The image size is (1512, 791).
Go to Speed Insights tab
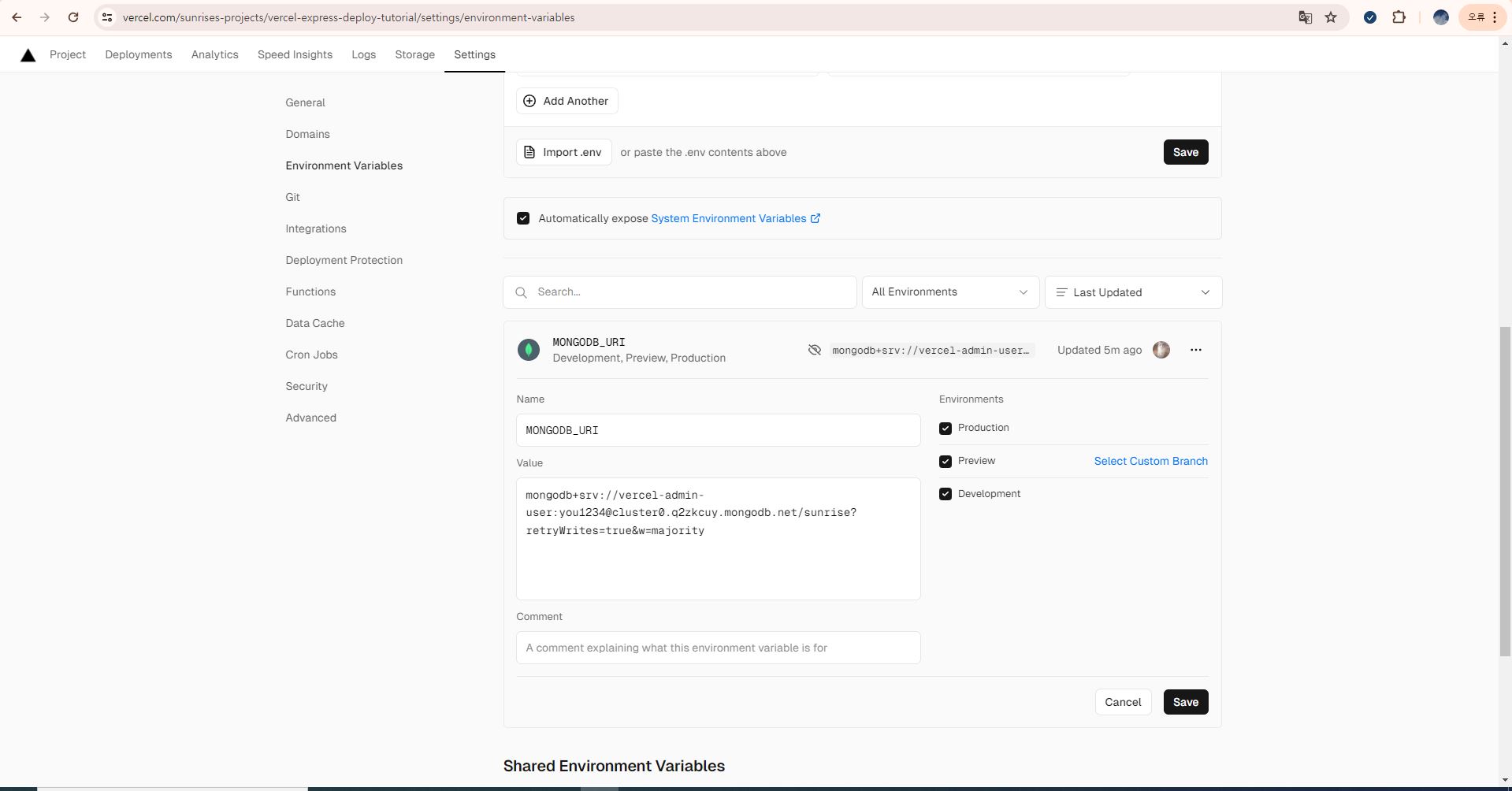tap(295, 54)
